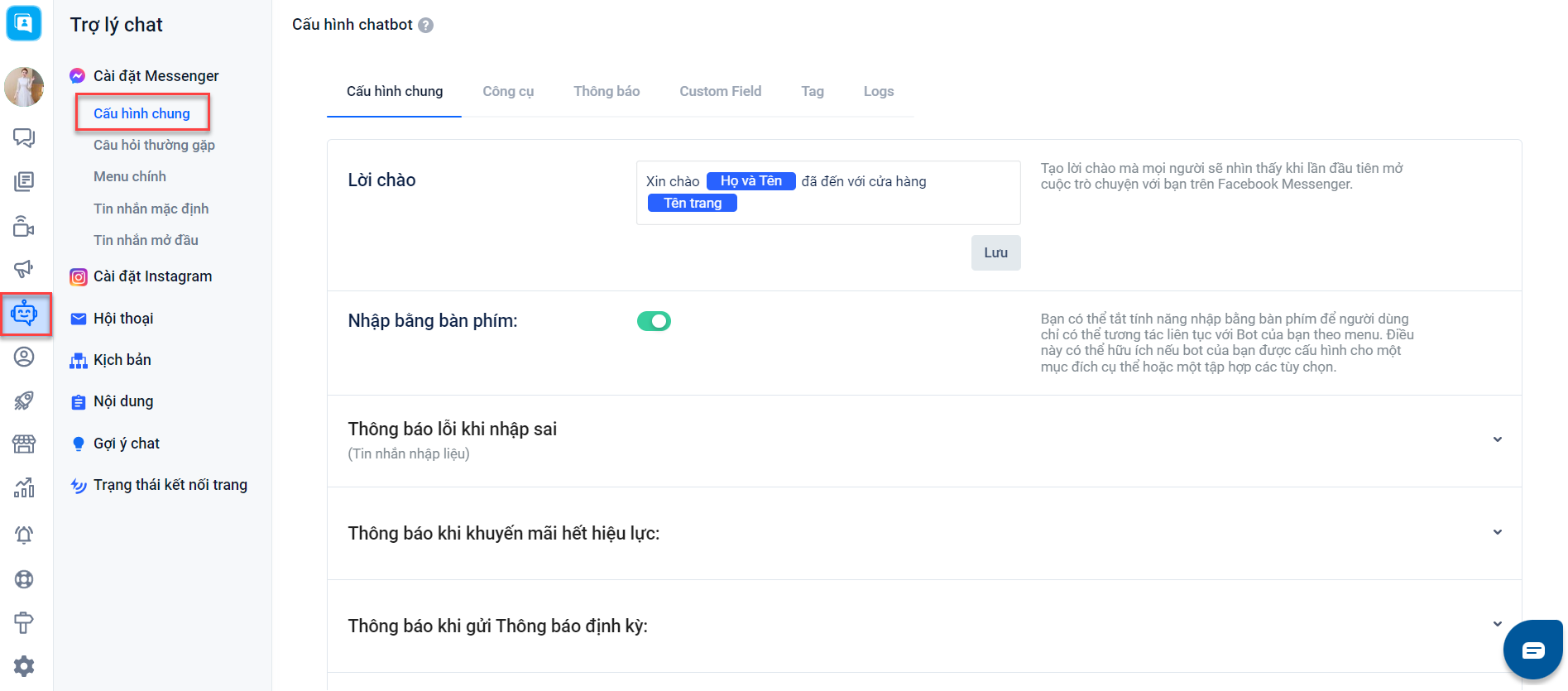Image resolution: width=1568 pixels, height=691 pixels.
Task: Click the Tên trang variable tag
Action: coord(693,203)
